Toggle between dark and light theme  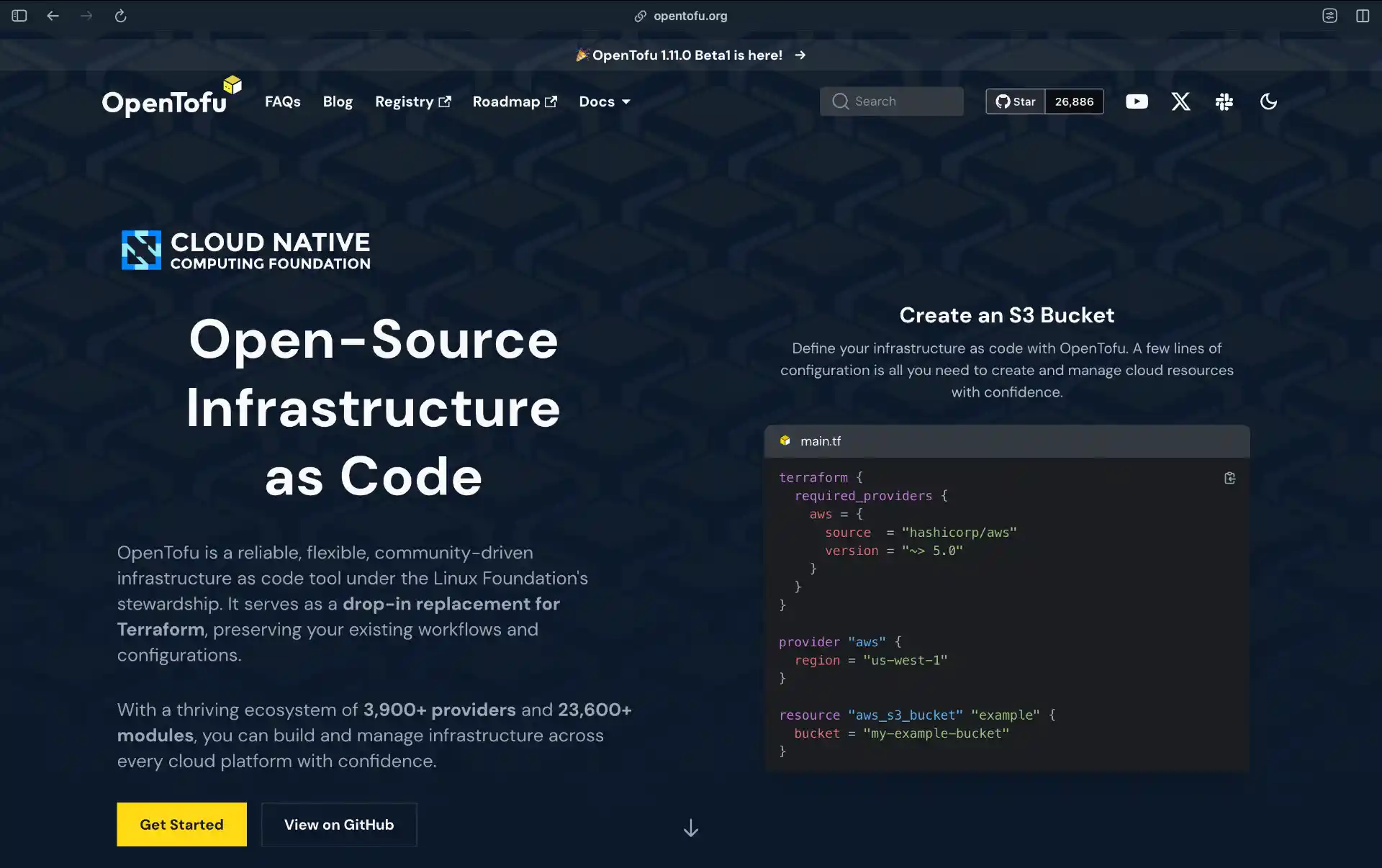[x=1268, y=101]
